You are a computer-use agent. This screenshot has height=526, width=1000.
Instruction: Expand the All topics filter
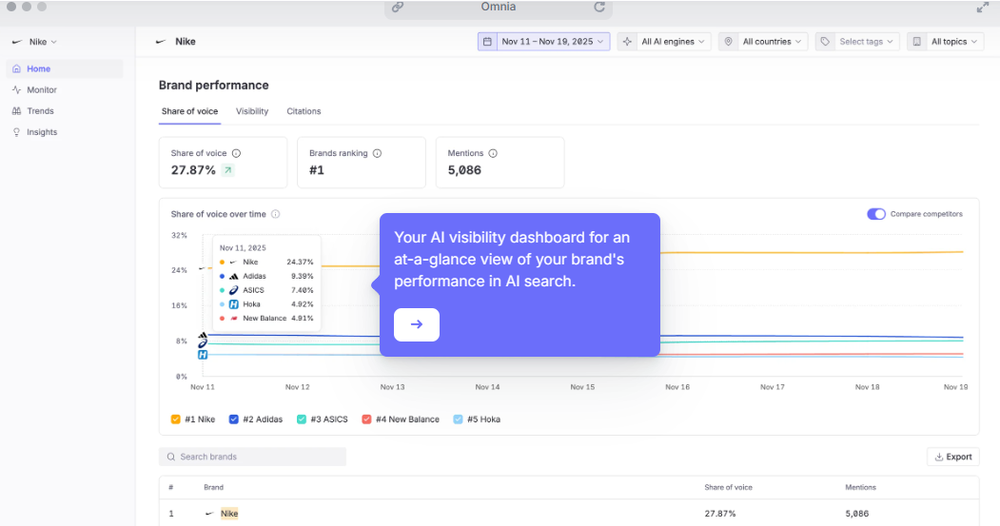pos(945,41)
